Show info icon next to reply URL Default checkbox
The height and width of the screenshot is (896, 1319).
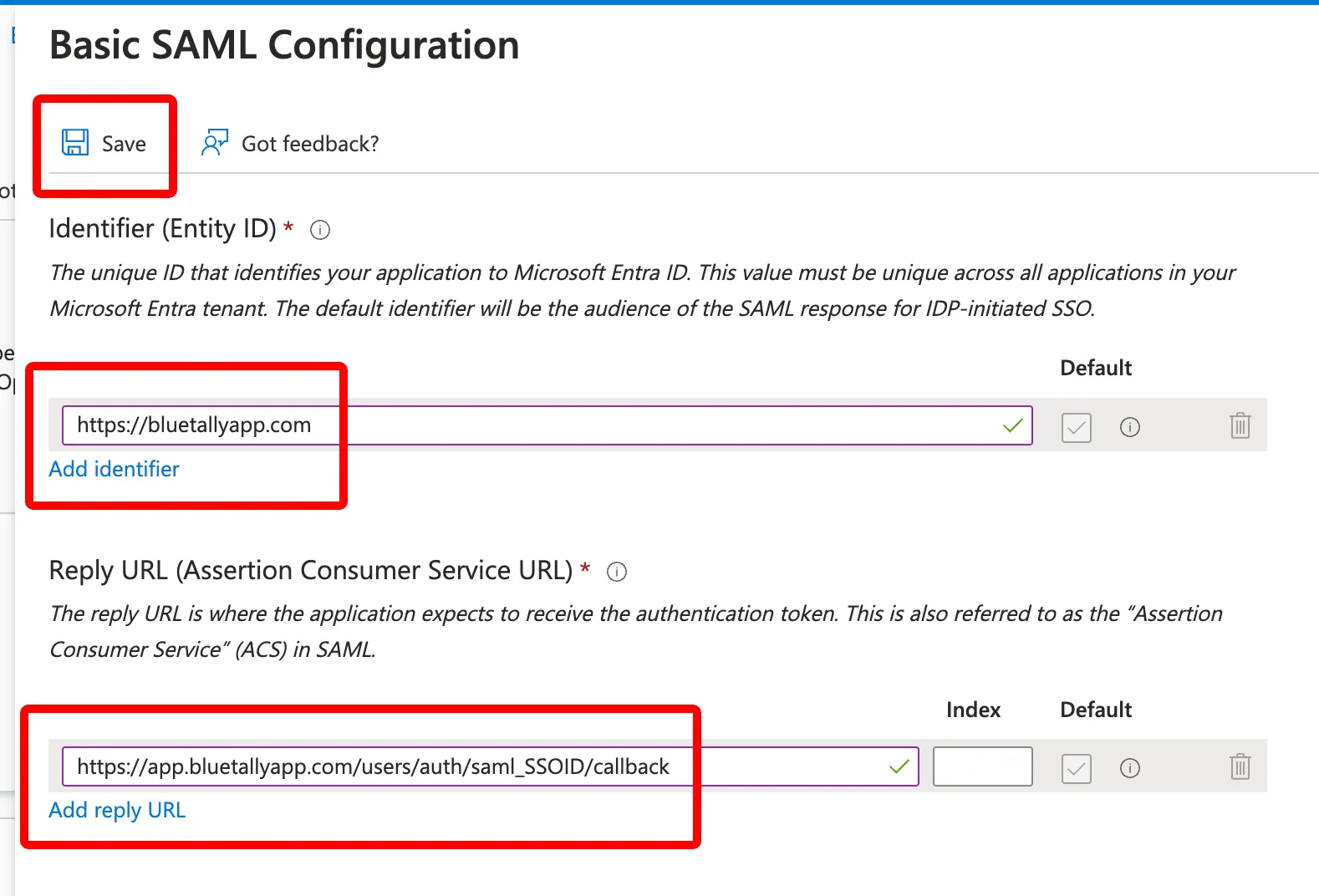(x=1130, y=768)
